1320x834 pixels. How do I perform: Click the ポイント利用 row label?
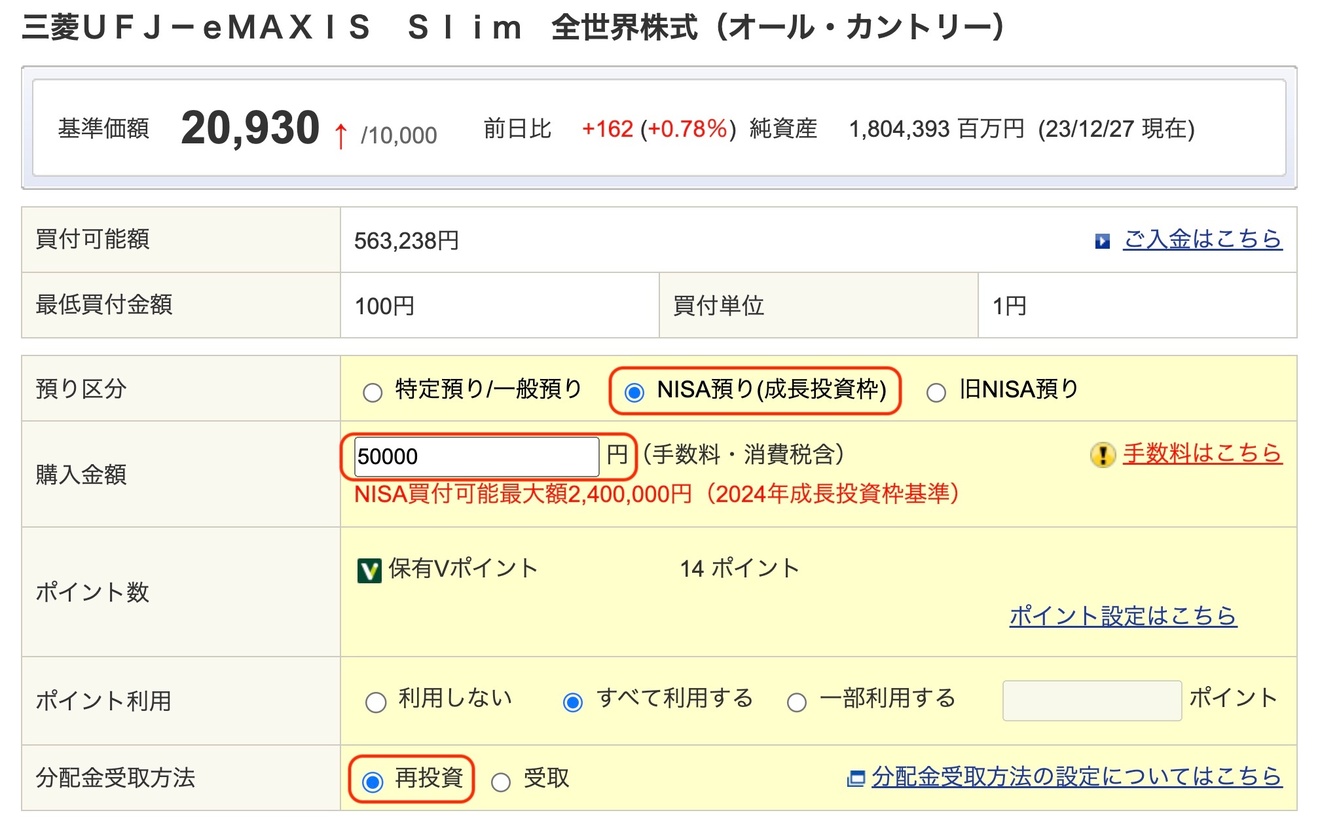click(x=104, y=701)
